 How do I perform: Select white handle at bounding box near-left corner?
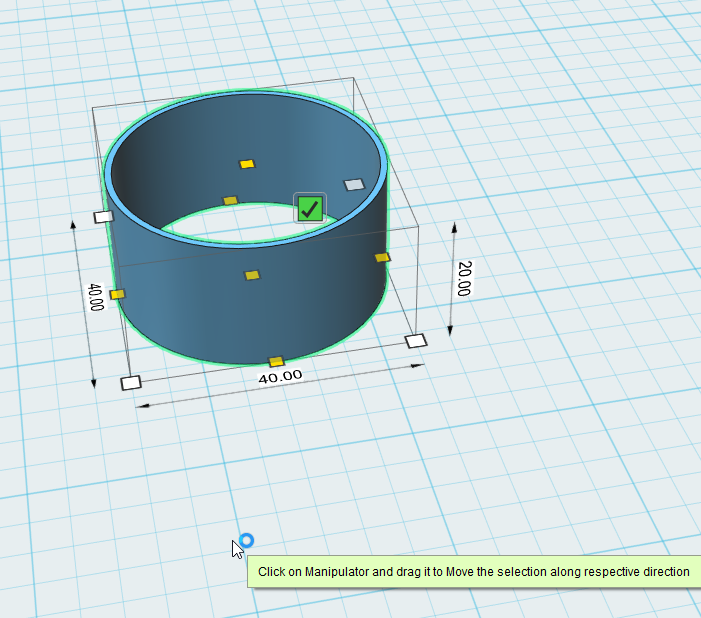point(131,383)
